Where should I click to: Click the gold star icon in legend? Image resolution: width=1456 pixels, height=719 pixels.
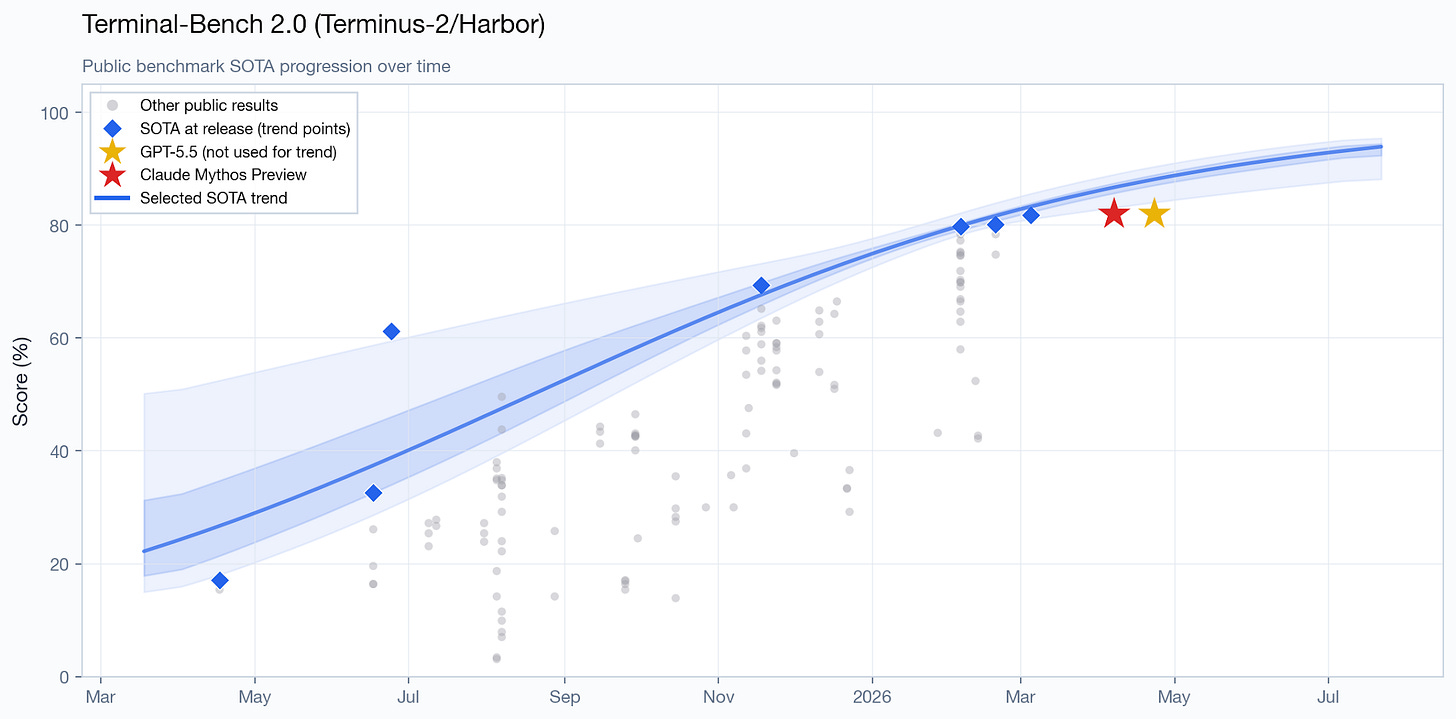113,152
